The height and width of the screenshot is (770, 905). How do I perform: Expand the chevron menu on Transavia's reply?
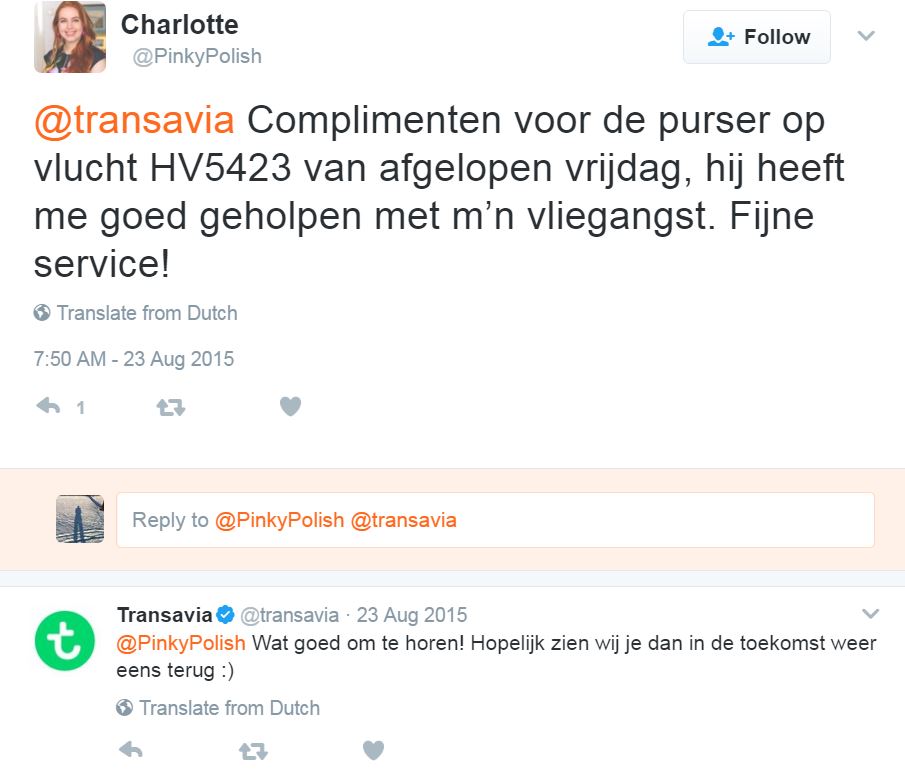coord(870,613)
